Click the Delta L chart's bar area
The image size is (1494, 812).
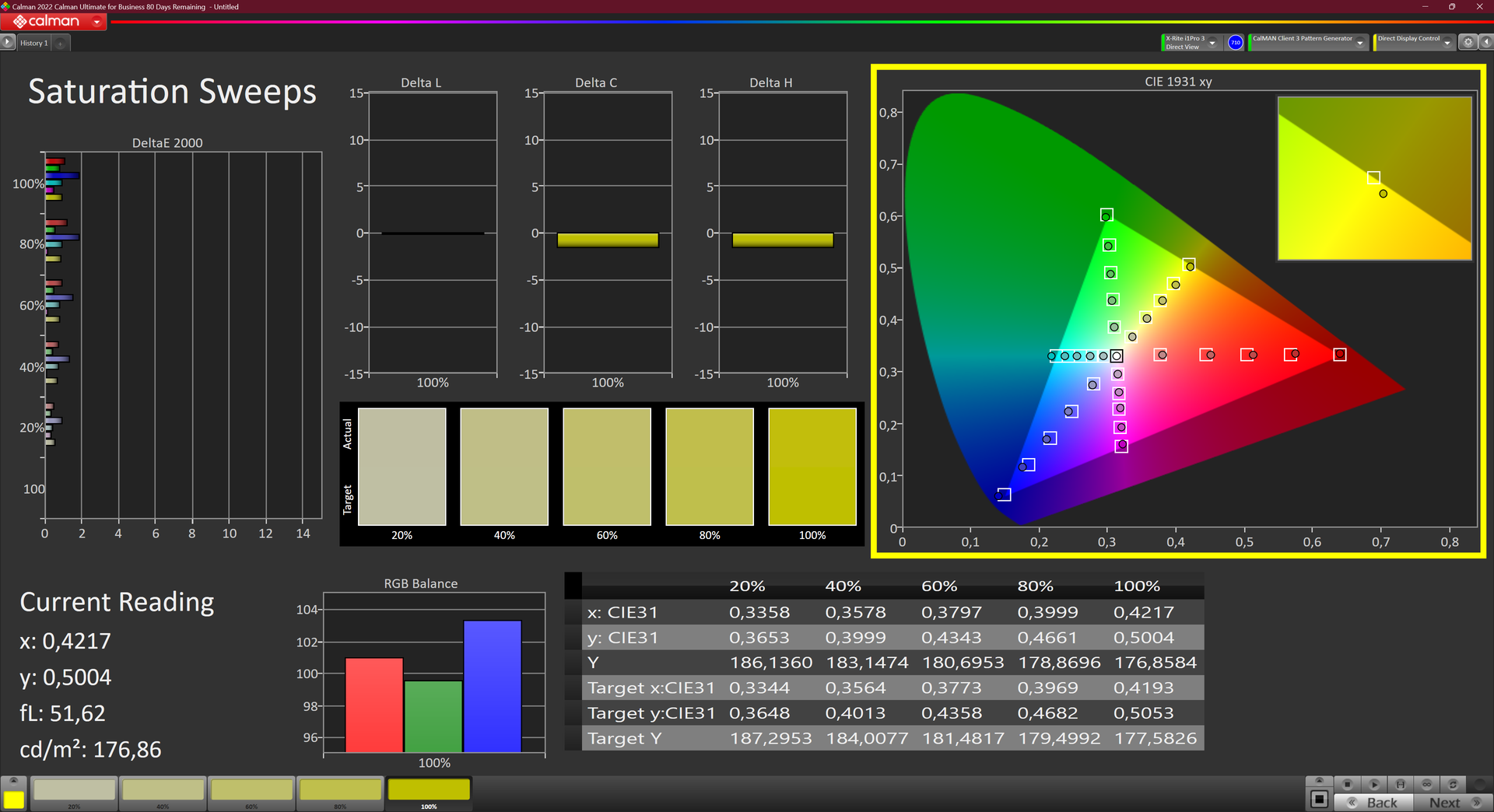click(433, 233)
